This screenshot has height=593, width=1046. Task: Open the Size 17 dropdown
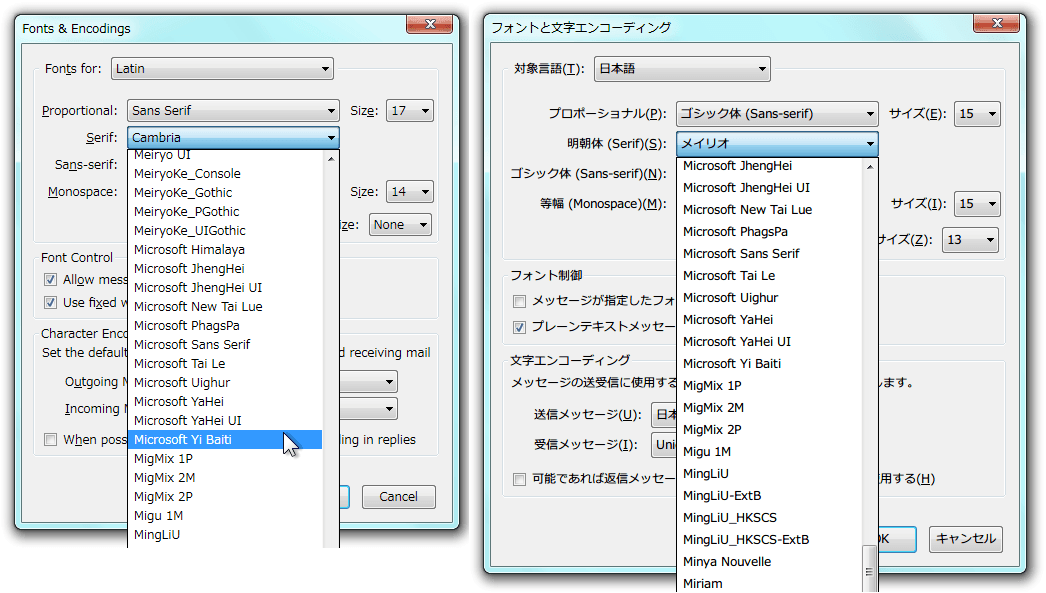410,111
